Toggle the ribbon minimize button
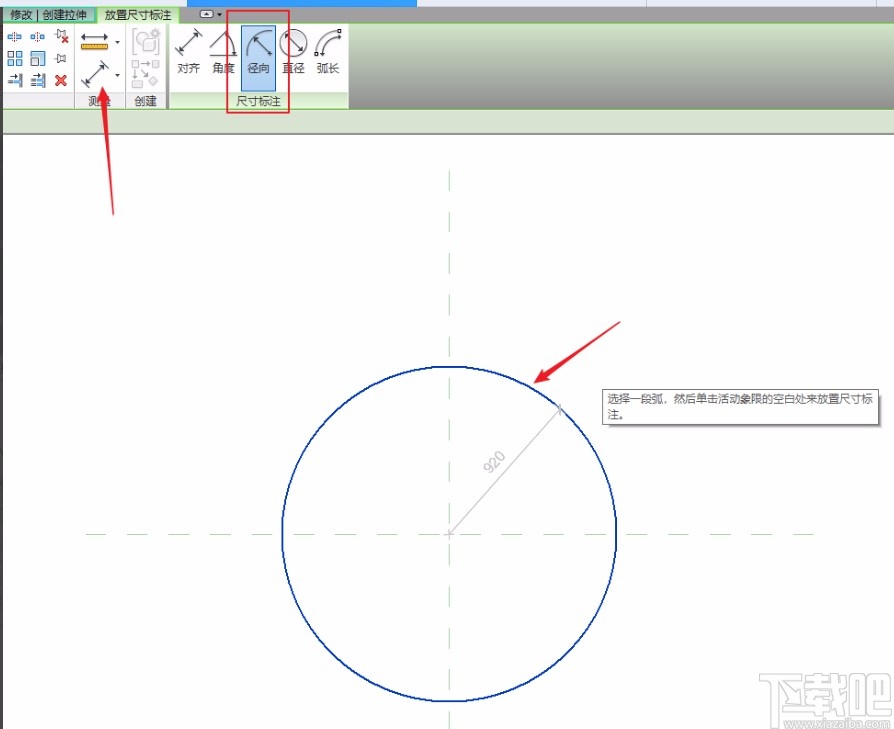This screenshot has width=894, height=729. (x=207, y=14)
